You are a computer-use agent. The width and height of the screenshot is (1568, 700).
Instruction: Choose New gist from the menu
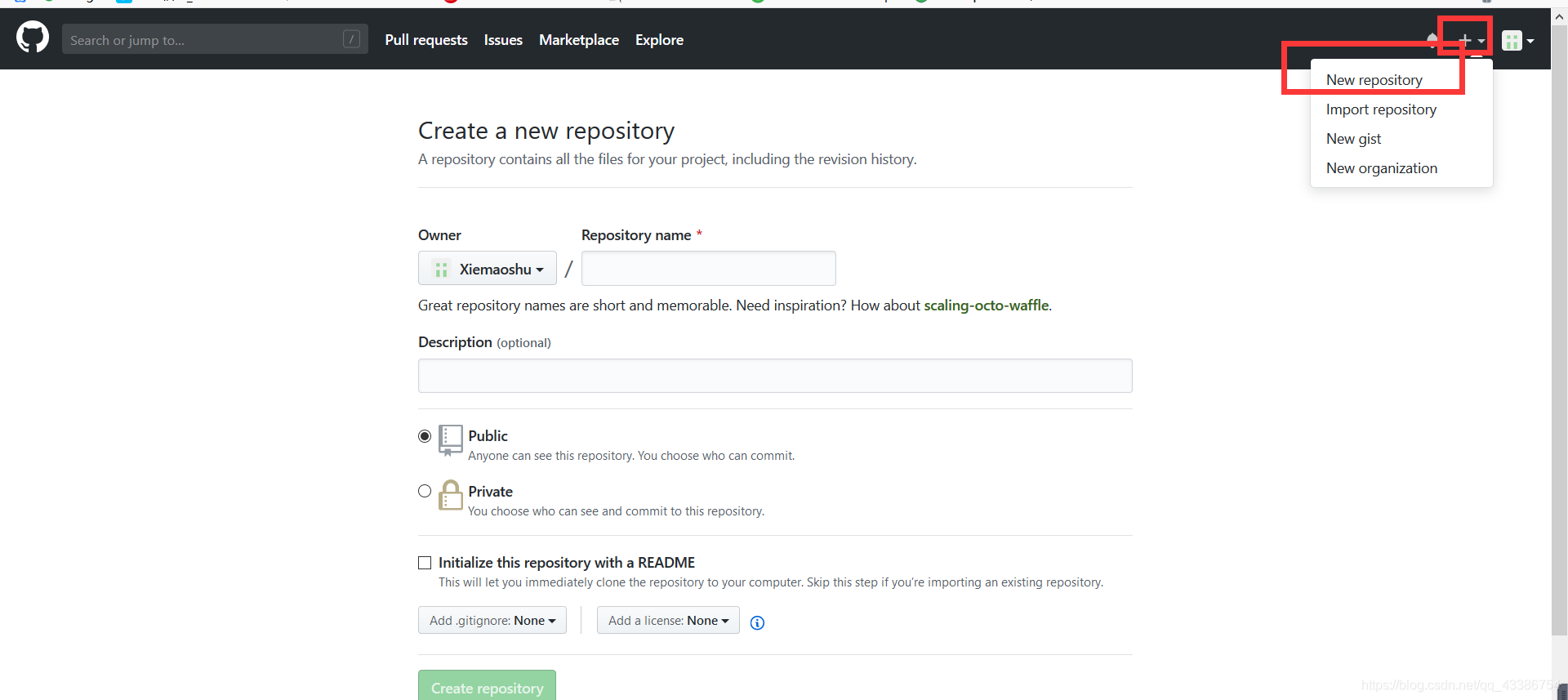point(1353,139)
